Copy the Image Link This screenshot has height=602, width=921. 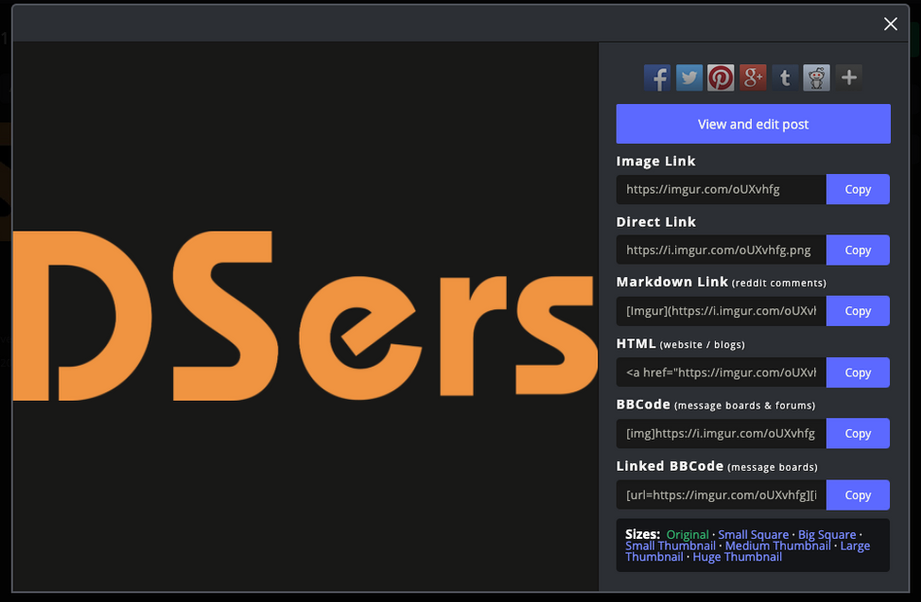tap(858, 189)
